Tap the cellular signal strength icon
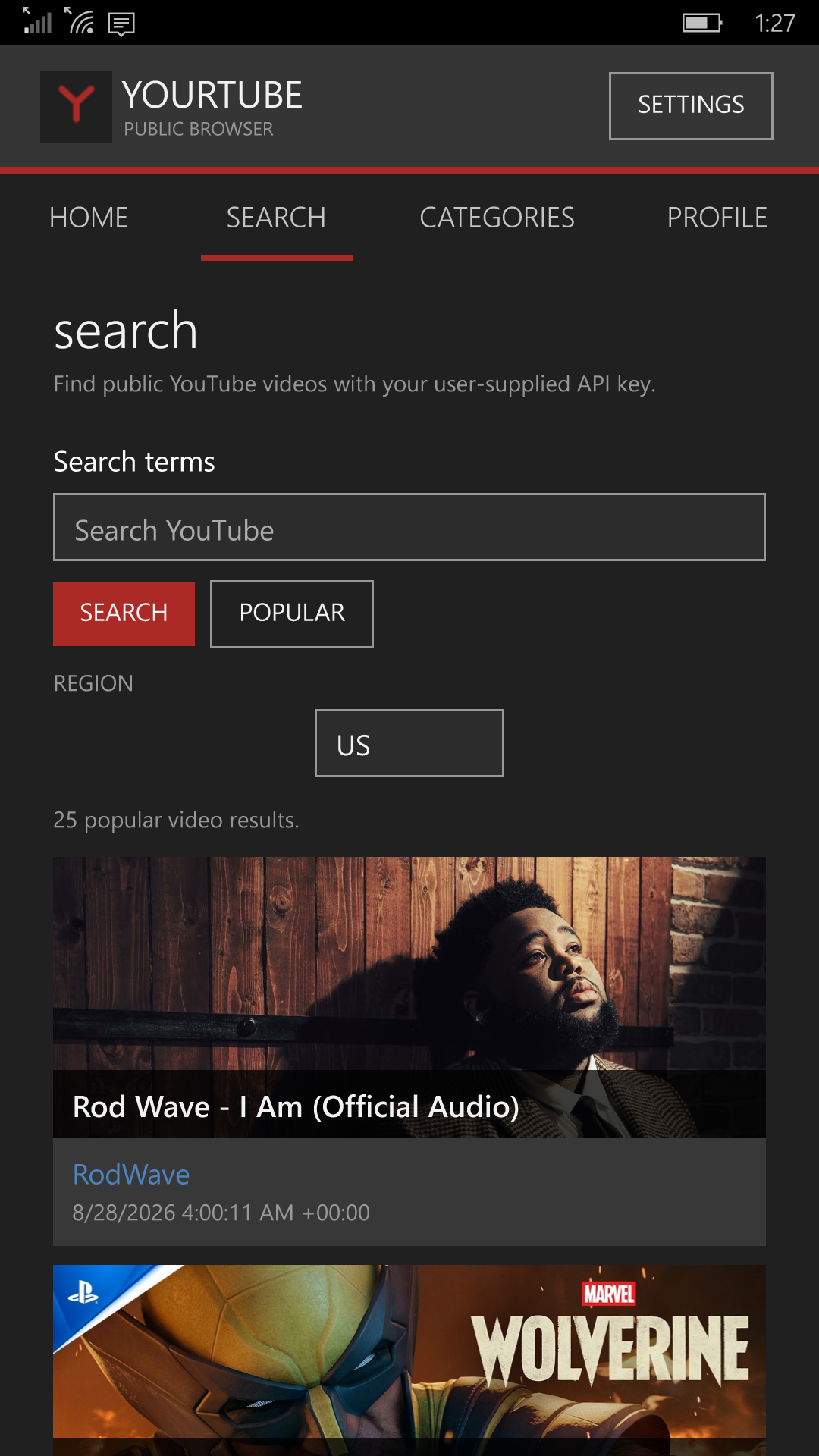Viewport: 819px width, 1456px height. (x=37, y=21)
